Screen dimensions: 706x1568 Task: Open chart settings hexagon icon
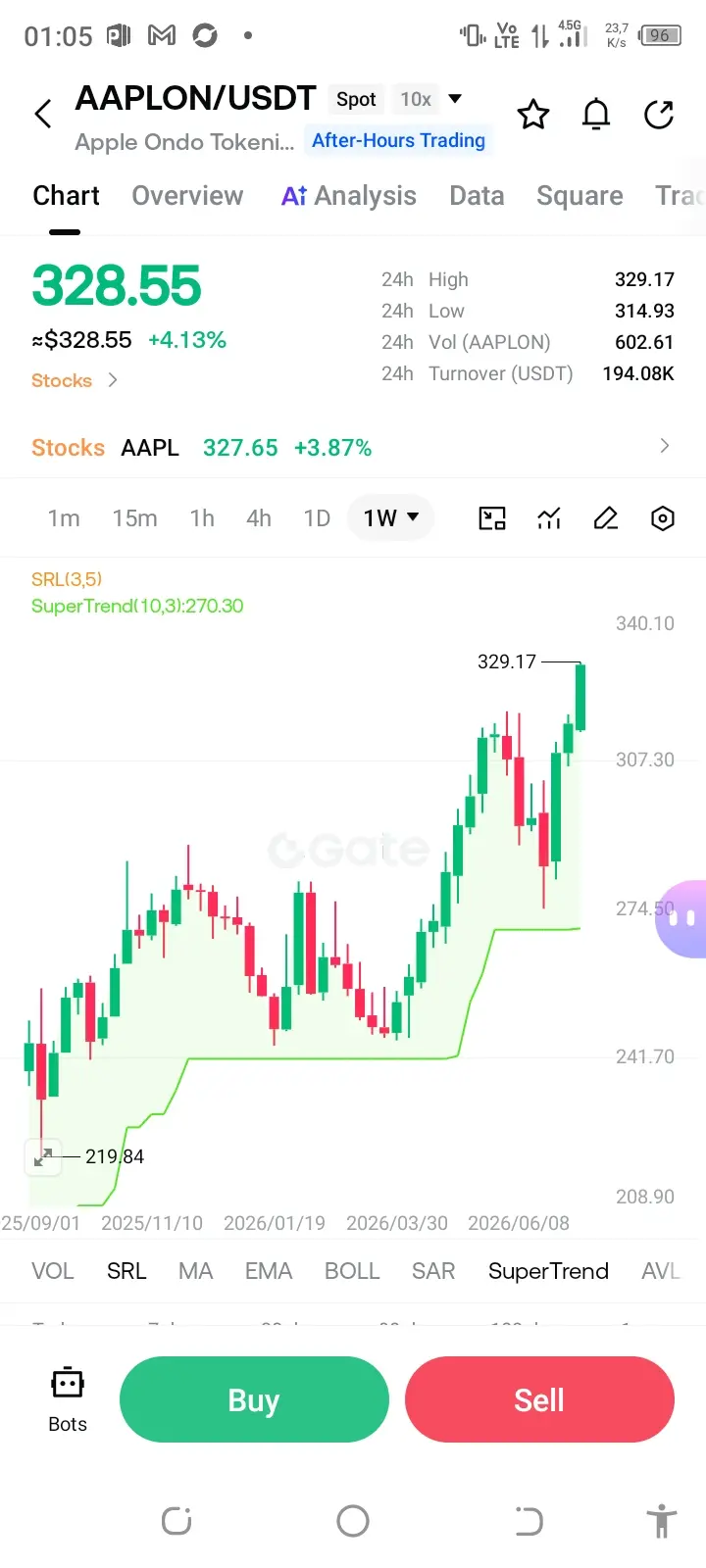663,518
